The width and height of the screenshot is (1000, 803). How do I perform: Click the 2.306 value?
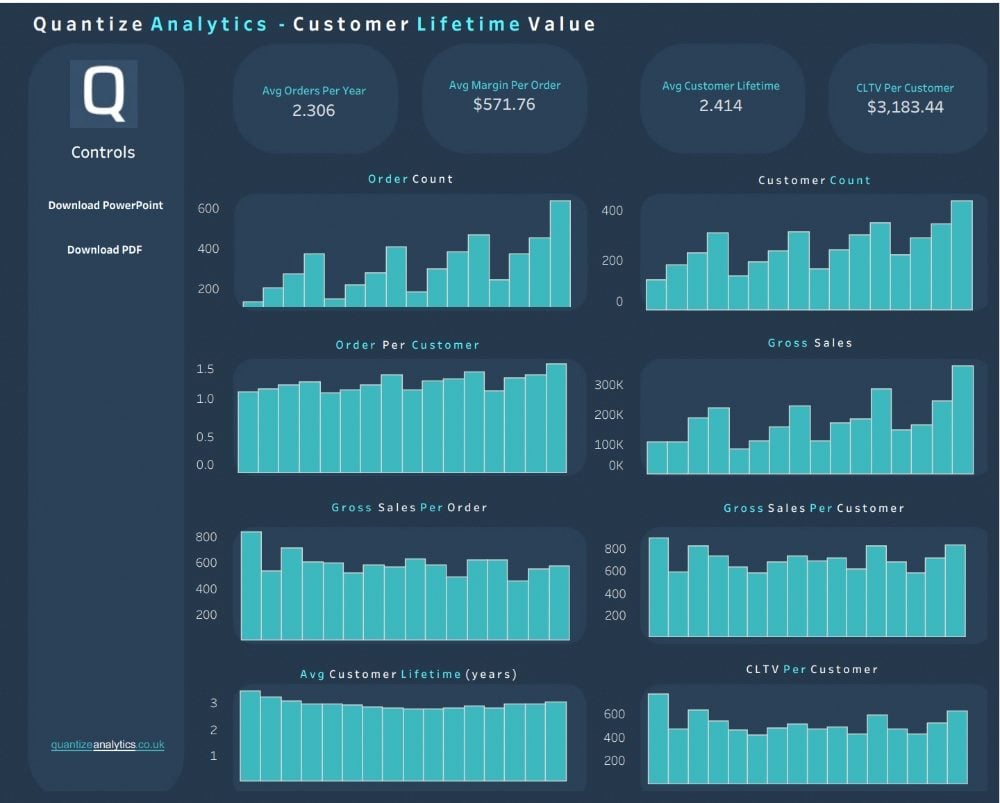click(x=313, y=110)
